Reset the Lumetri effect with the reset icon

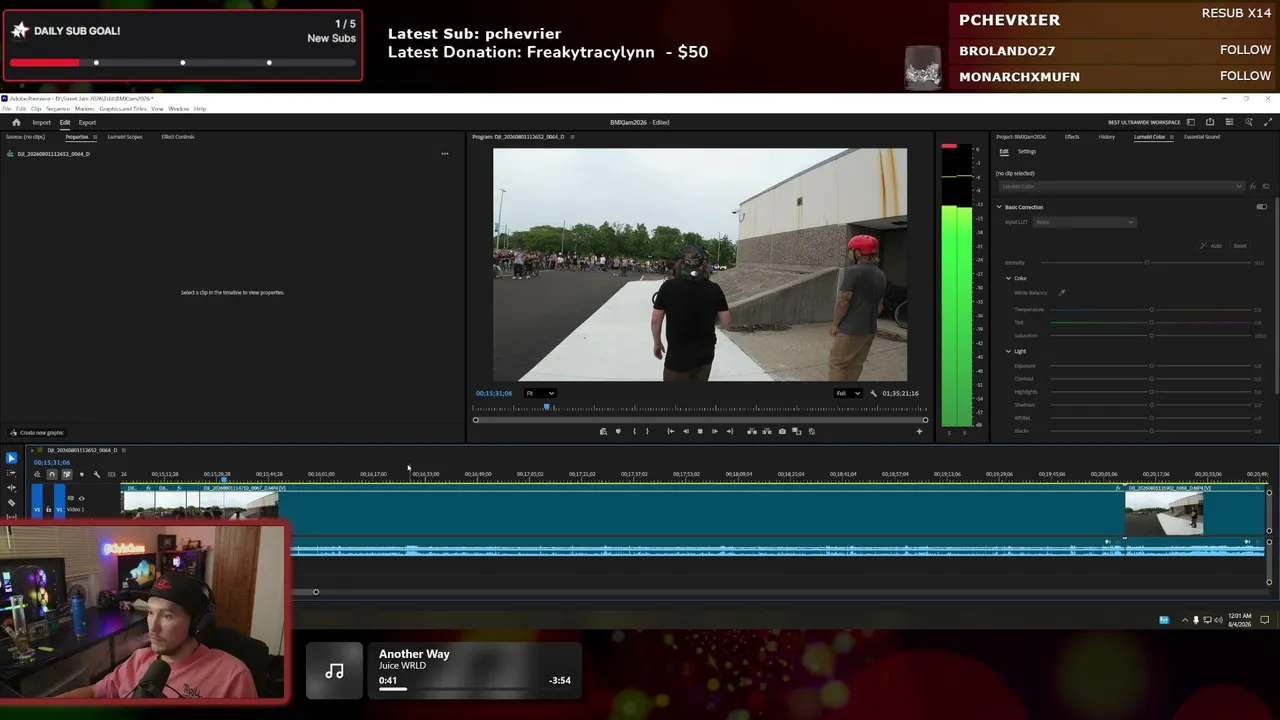[1265, 186]
